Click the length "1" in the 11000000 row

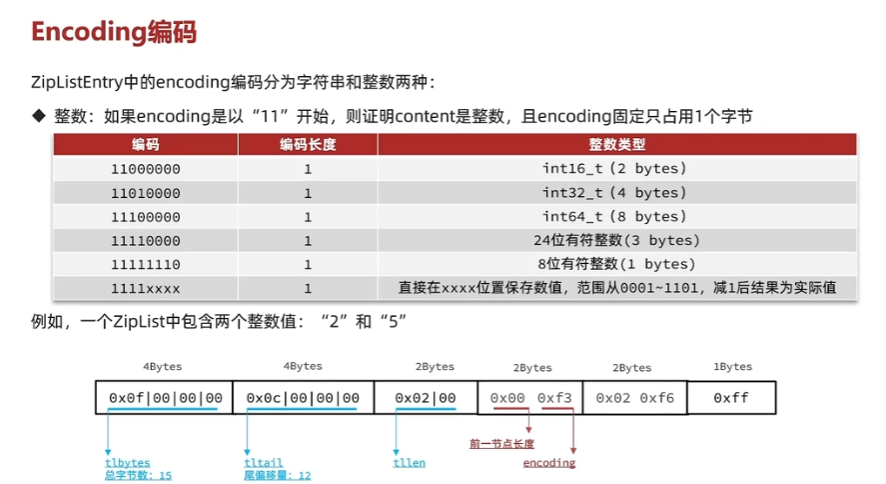[308, 169]
